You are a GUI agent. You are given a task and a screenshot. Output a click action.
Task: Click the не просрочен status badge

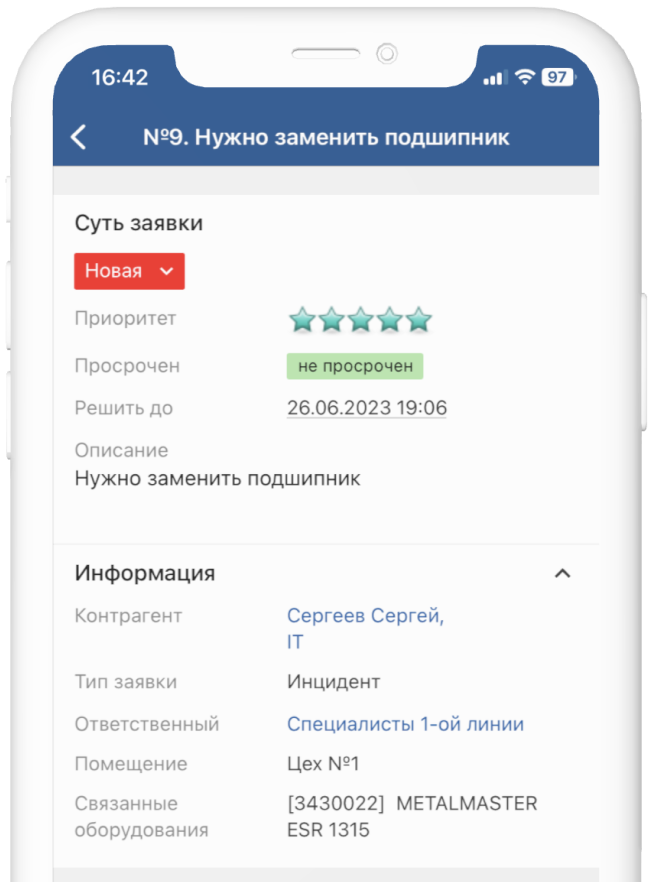point(355,366)
